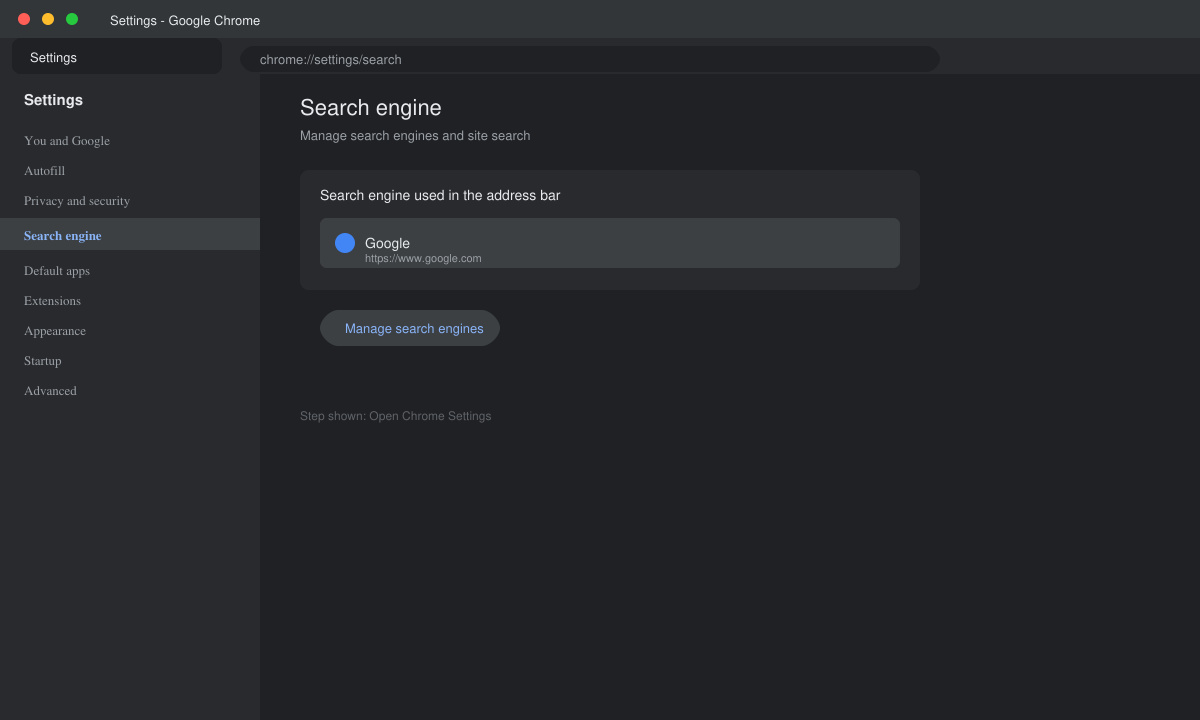The height and width of the screenshot is (720, 1200).
Task: Open the Manage search engines button
Action: click(410, 328)
